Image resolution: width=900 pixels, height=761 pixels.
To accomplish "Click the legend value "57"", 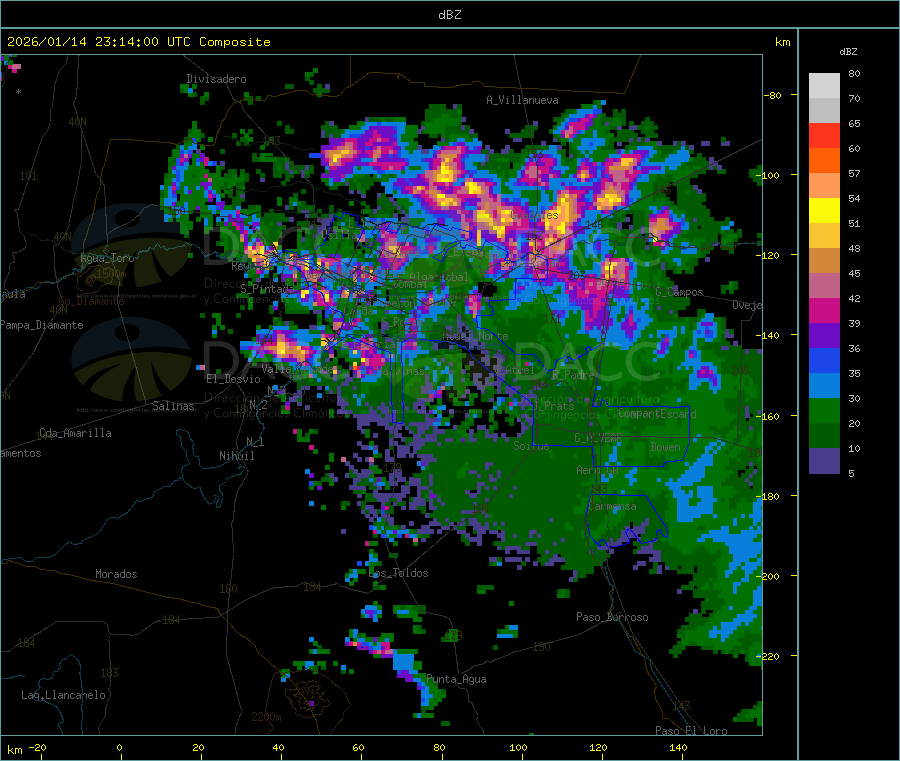I will (x=854, y=173).
